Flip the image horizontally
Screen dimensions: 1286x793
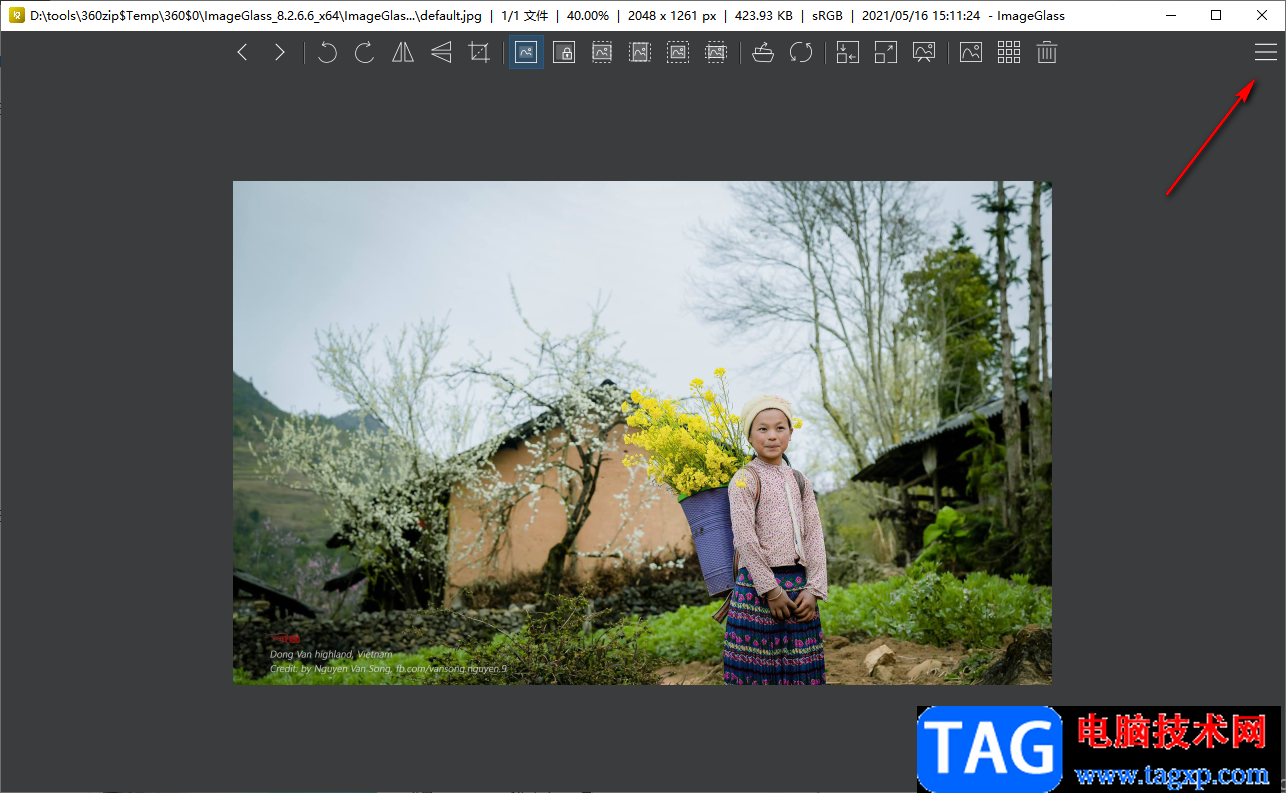click(403, 53)
